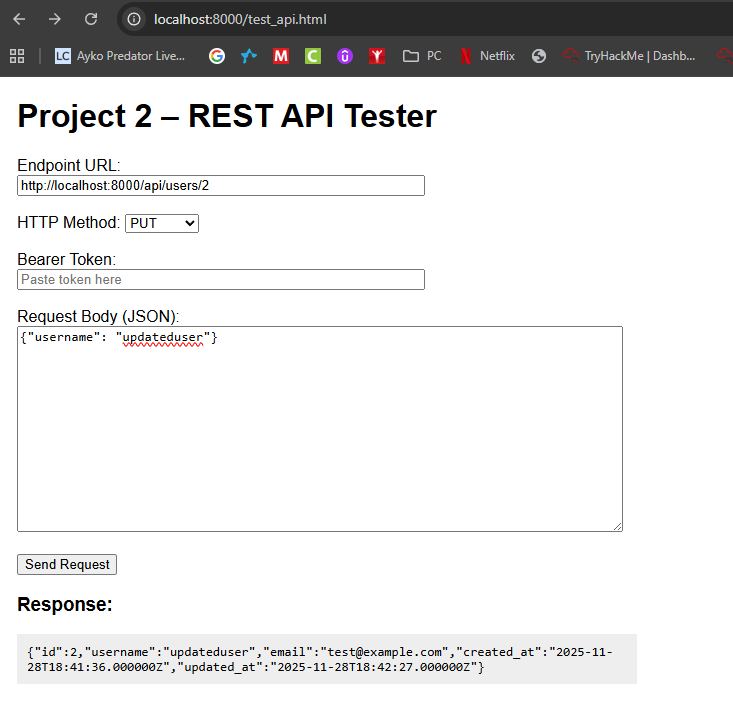Open the Google bookmark
Image resolution: width=733 pixels, height=711 pixels.
(x=217, y=56)
